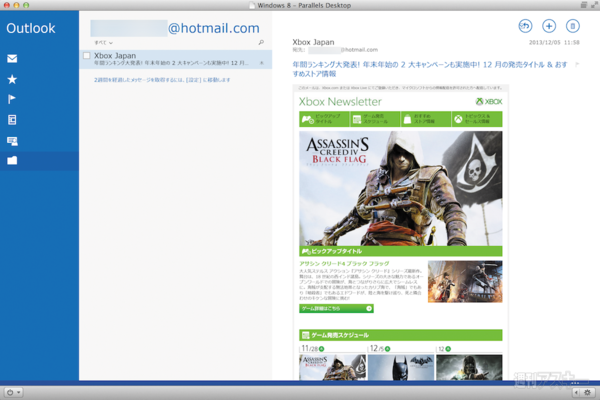Click the green plus beside 11/28 date
The width and height of the screenshot is (600, 400).
click(x=321, y=349)
